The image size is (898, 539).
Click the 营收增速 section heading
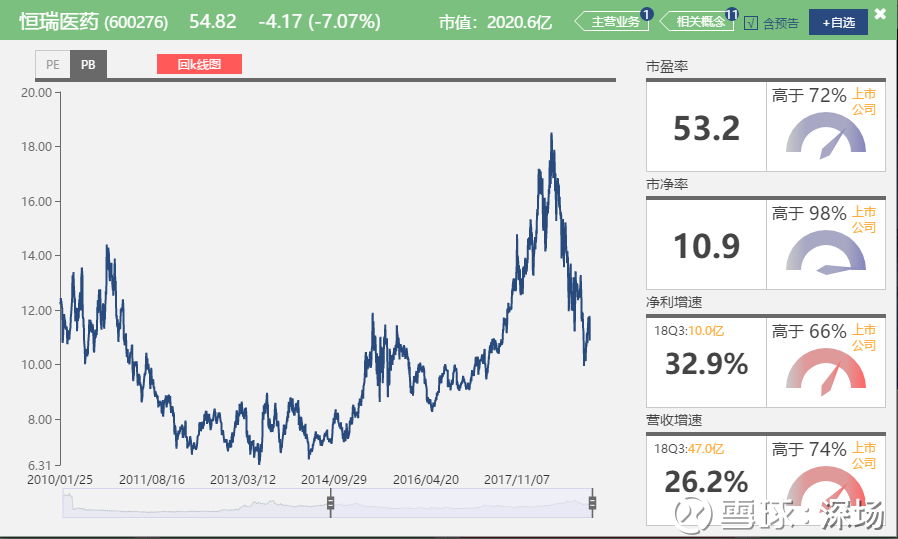674,420
